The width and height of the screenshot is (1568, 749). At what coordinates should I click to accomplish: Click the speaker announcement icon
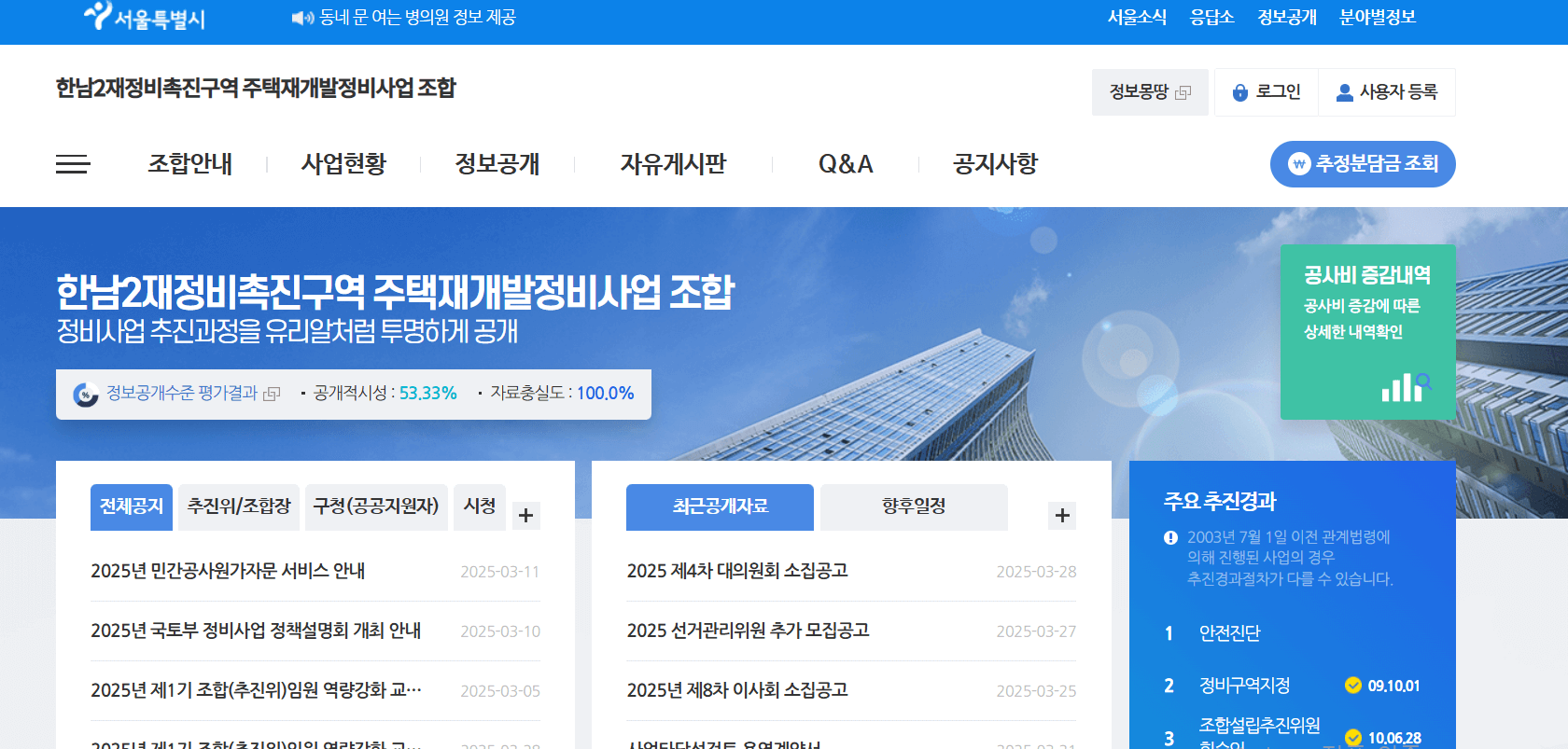click(302, 18)
